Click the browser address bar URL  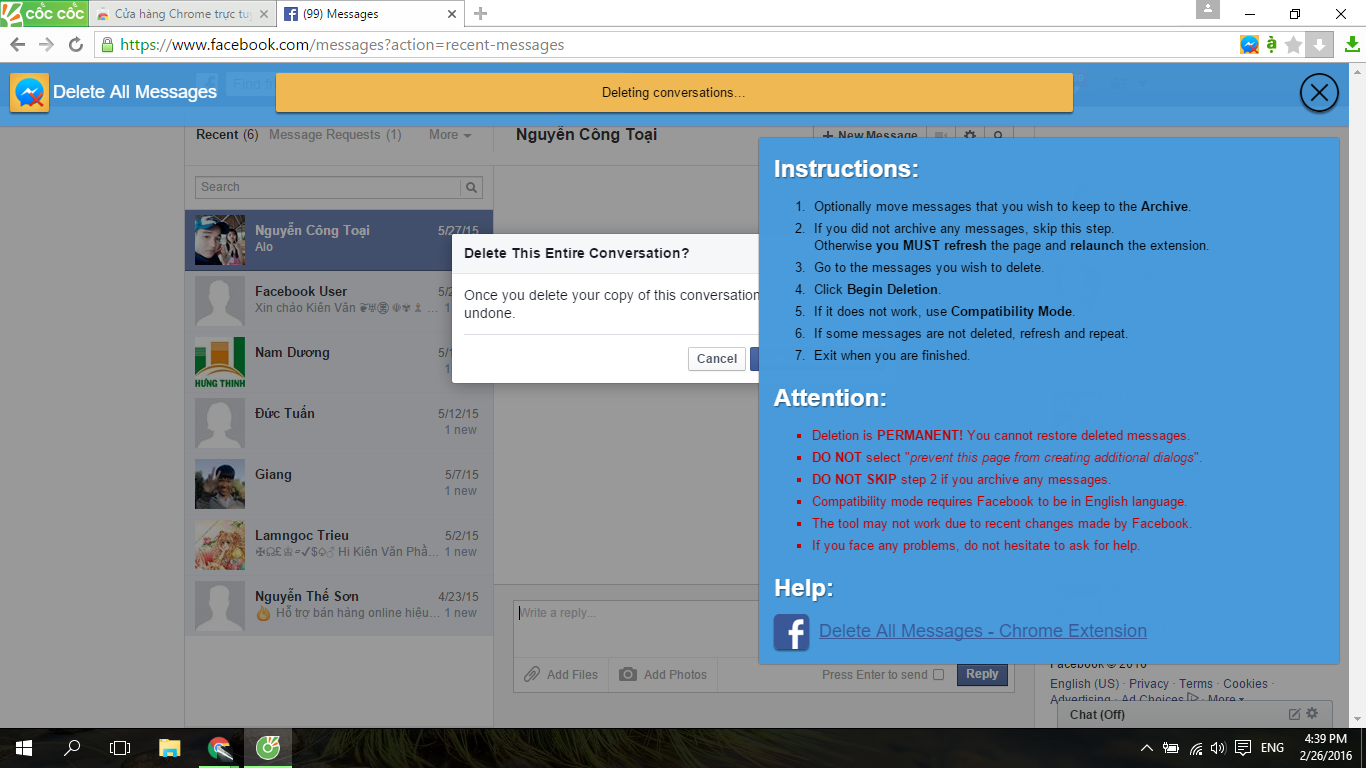click(x=342, y=45)
